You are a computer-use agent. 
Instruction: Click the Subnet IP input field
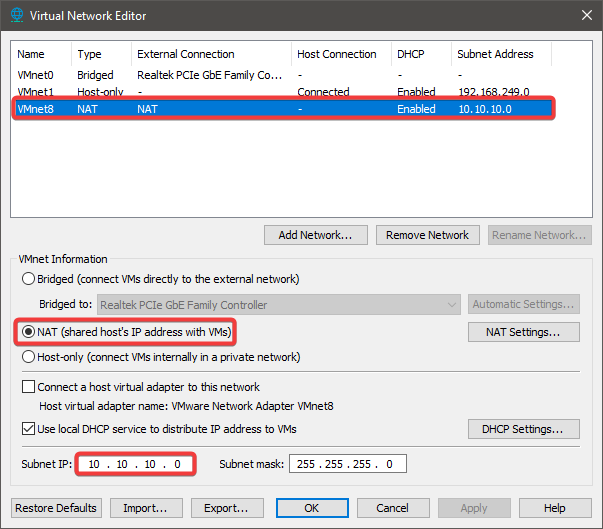coord(134,464)
